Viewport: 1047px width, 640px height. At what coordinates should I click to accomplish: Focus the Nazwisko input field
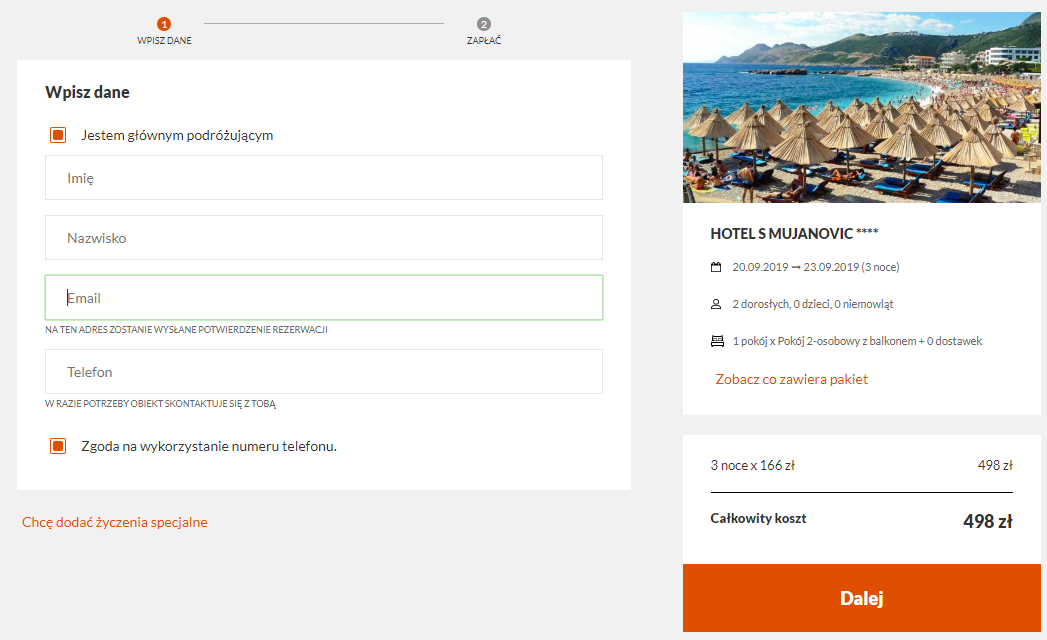click(324, 238)
